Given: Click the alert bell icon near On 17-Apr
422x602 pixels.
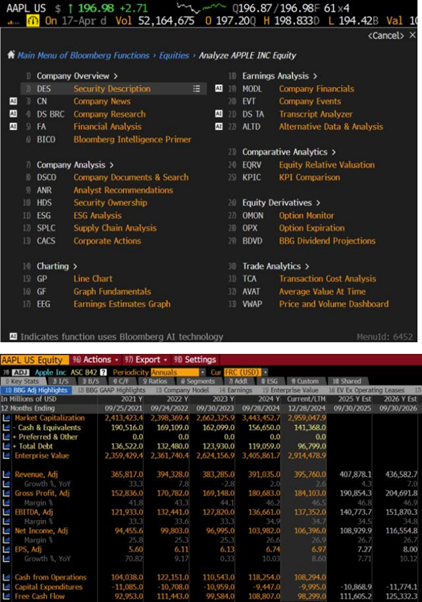Looking at the screenshot, I should point(33,21).
